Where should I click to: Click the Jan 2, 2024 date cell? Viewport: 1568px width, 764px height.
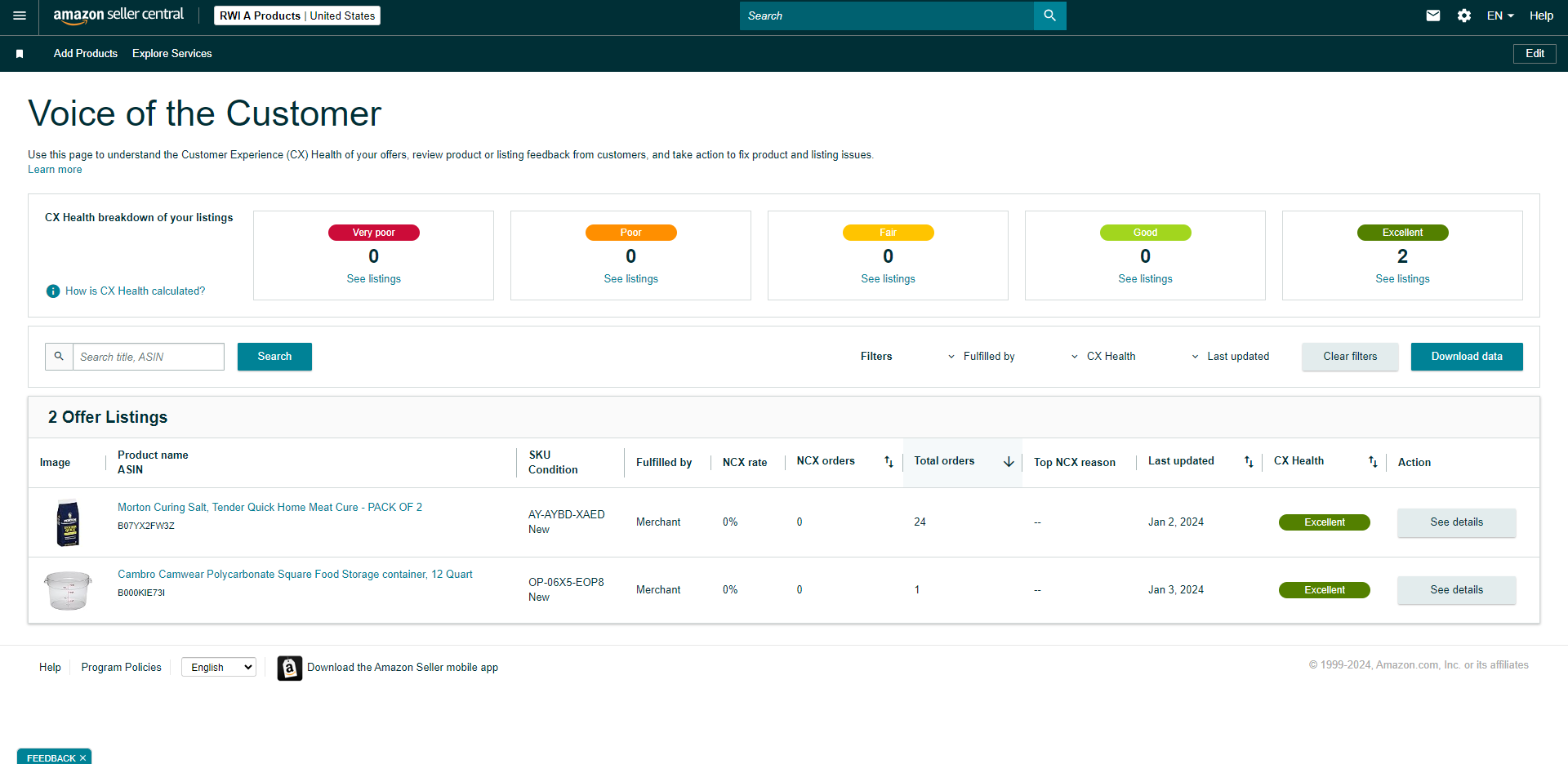tap(1176, 522)
